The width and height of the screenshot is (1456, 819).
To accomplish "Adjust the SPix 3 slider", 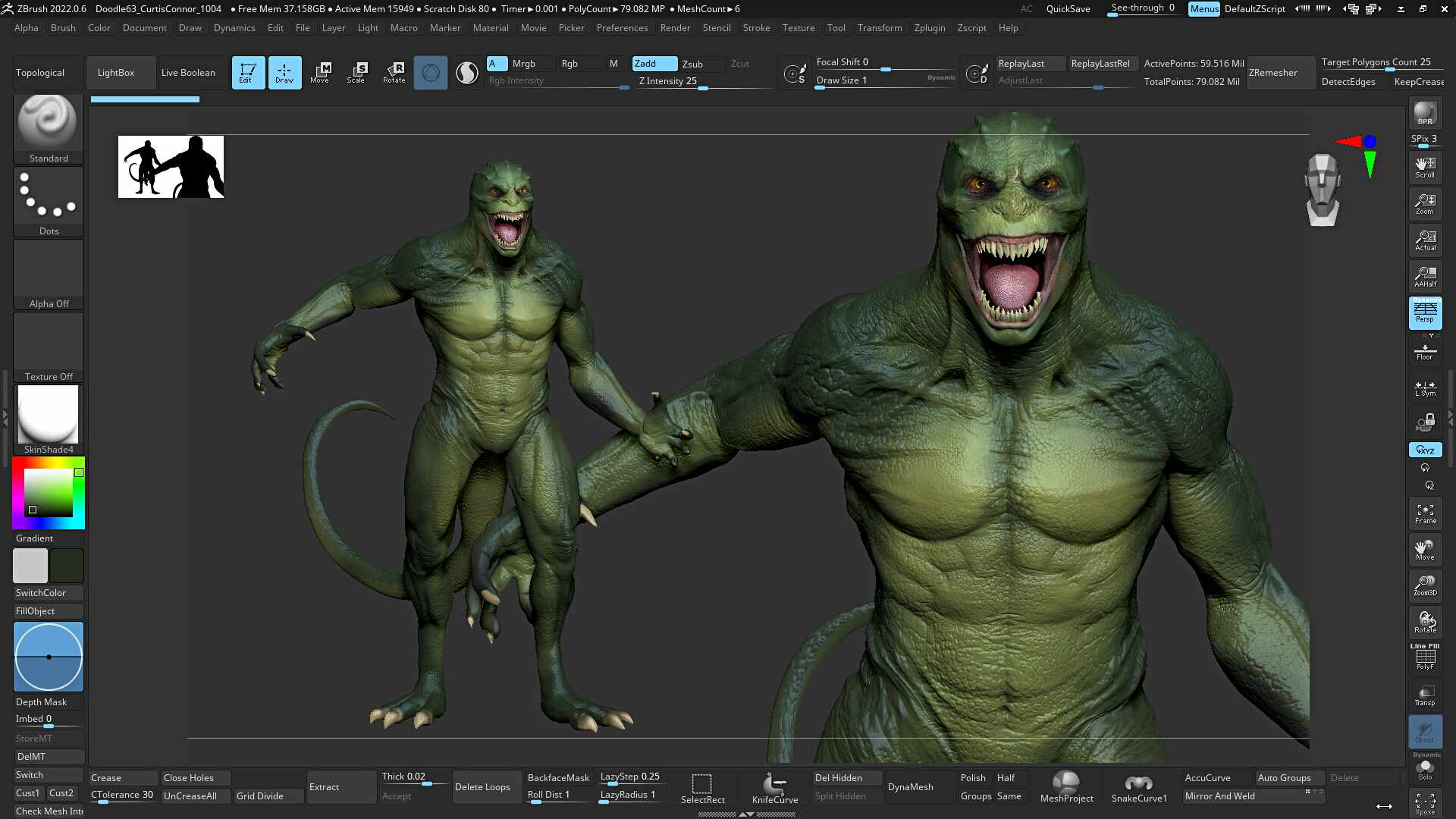I will [x=1425, y=140].
